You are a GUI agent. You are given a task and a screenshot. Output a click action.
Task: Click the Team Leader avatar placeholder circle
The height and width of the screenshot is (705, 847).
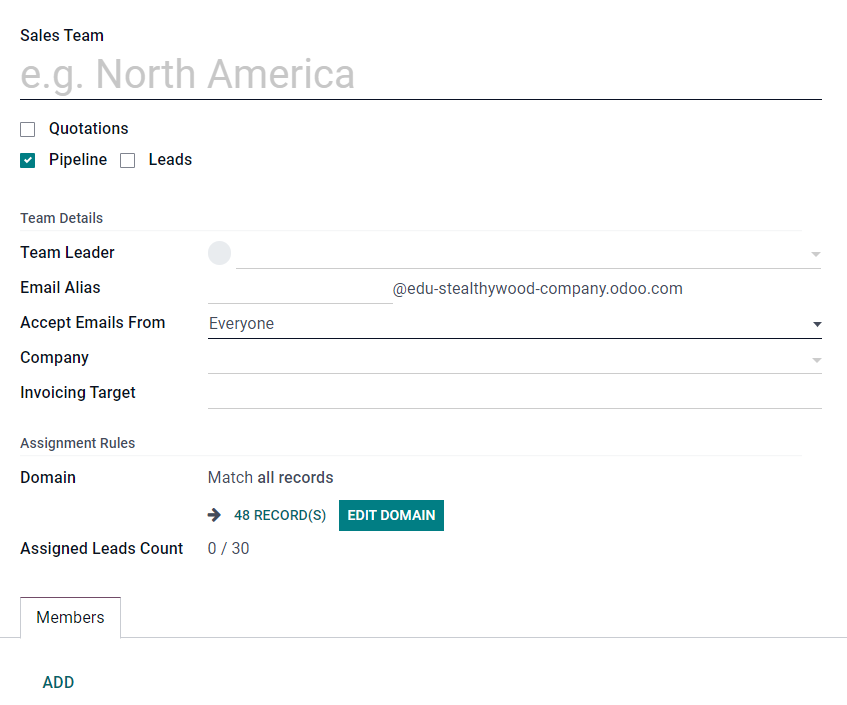point(219,253)
